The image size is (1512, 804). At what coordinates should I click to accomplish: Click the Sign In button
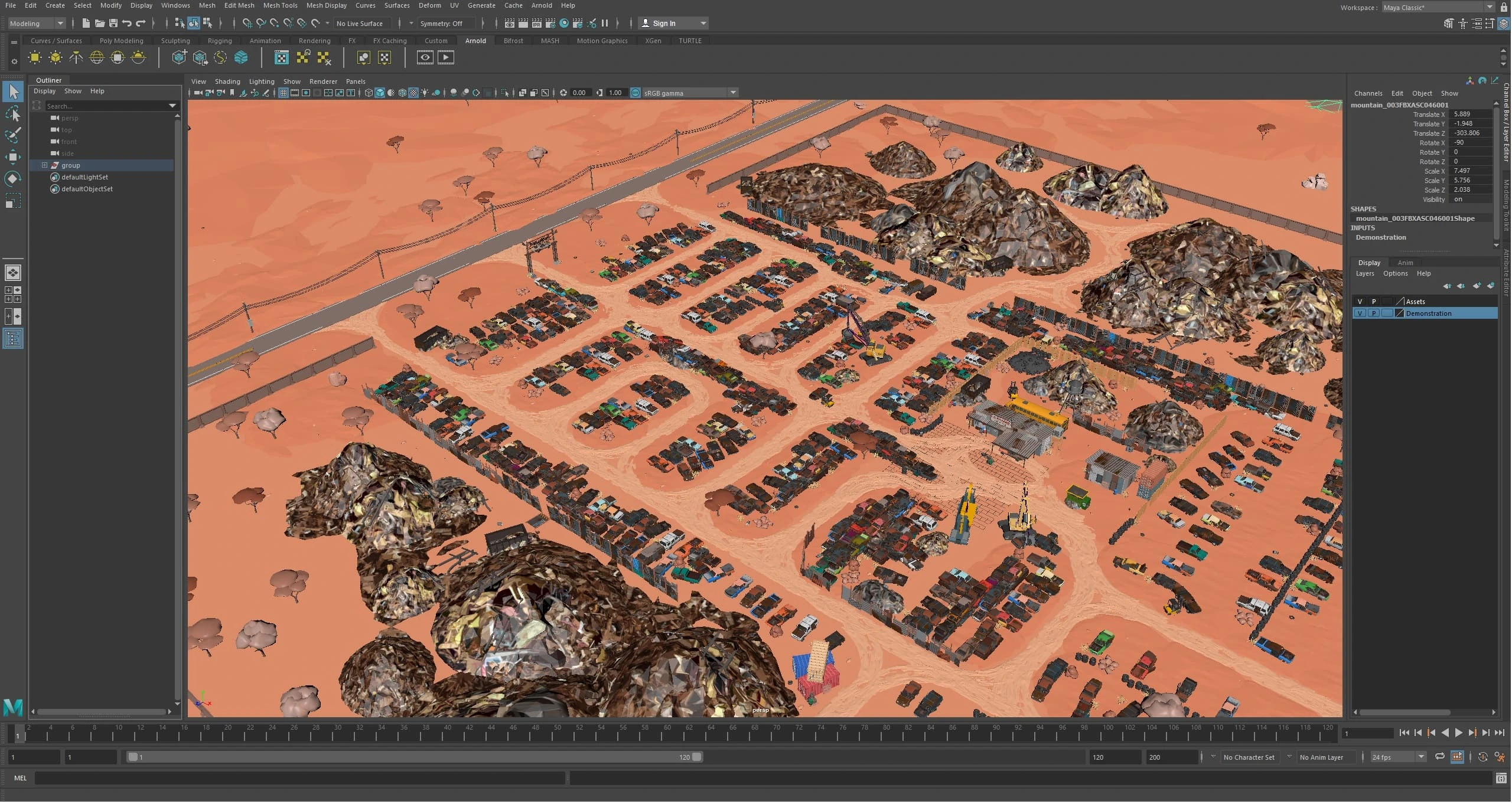664,24
